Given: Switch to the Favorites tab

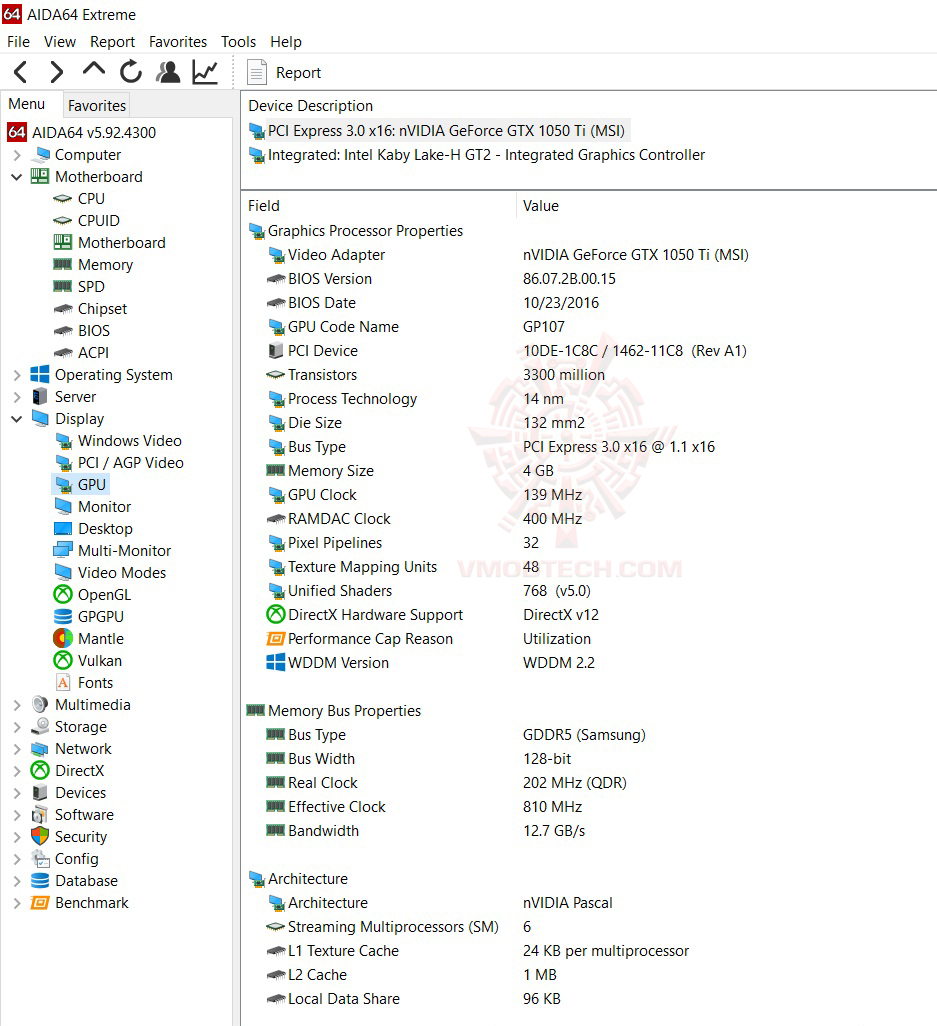Looking at the screenshot, I should pyautogui.click(x=96, y=105).
